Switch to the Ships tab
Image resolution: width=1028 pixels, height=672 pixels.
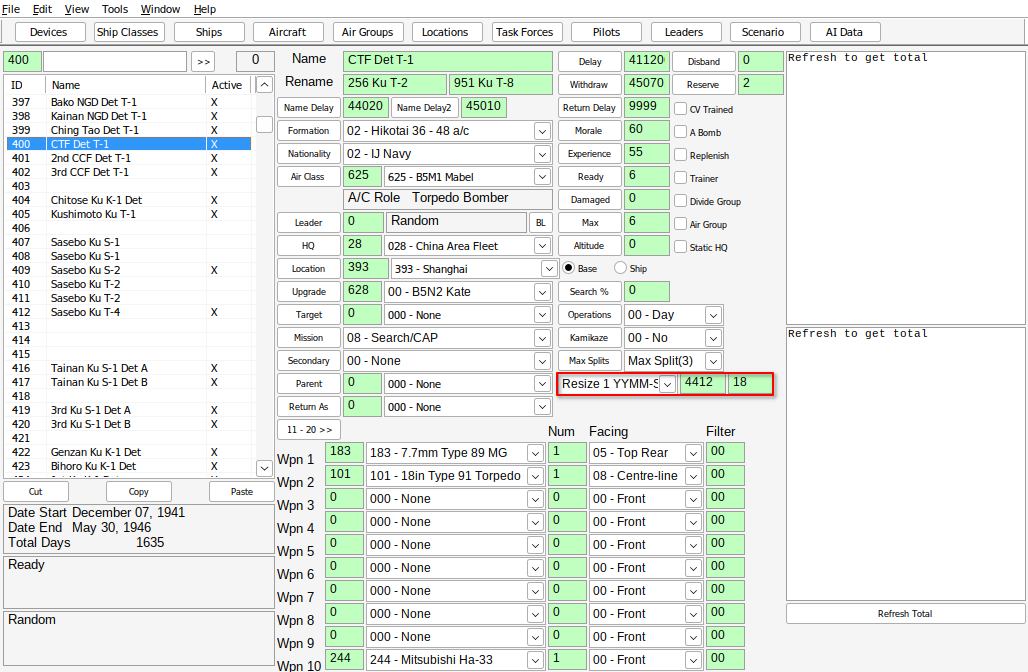208,32
